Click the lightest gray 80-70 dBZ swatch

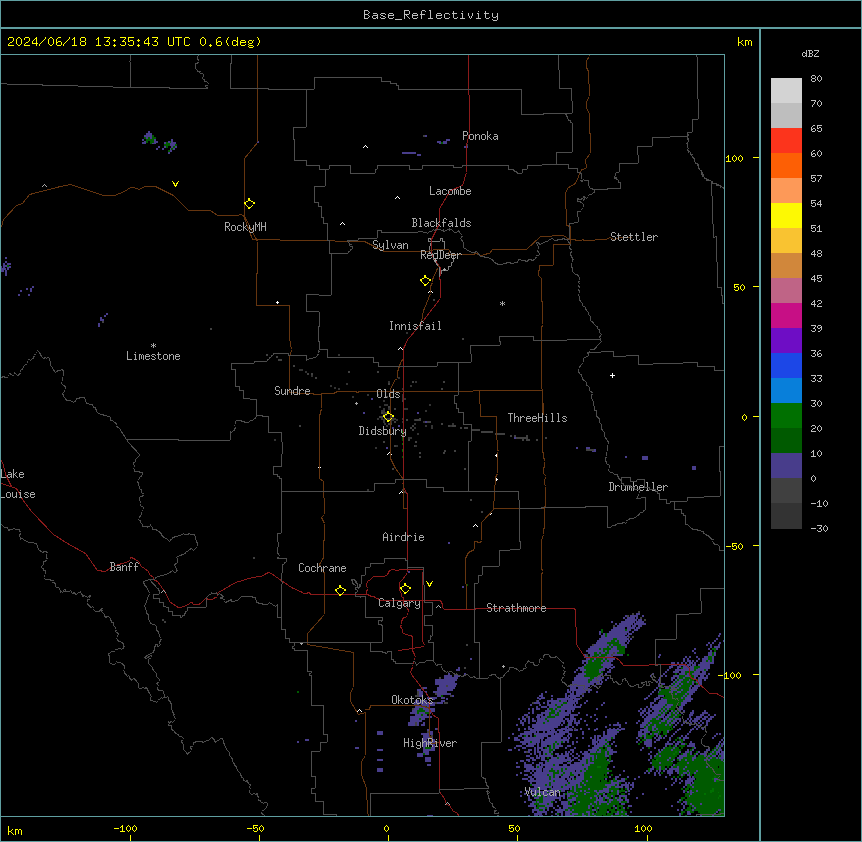point(786,91)
